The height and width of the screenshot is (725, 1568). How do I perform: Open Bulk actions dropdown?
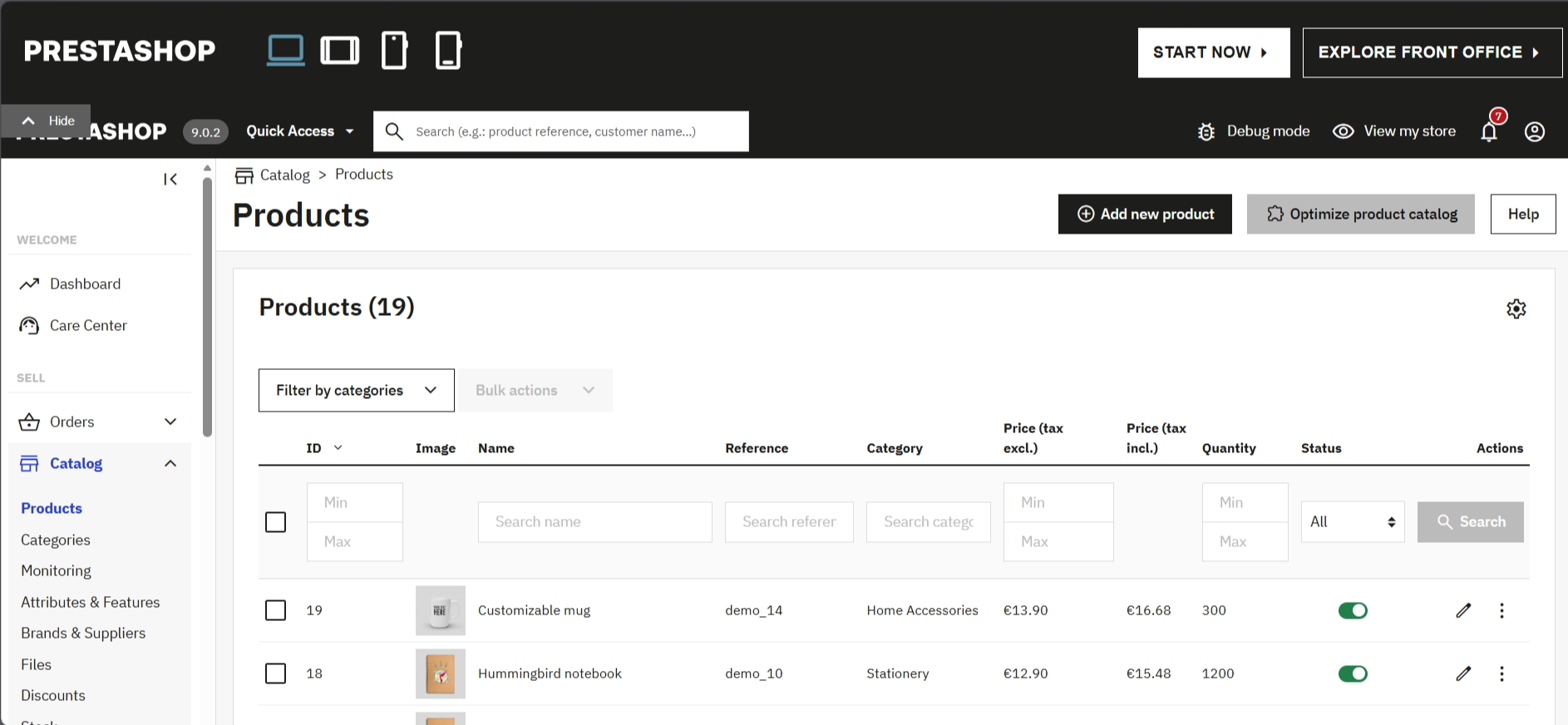[536, 391]
